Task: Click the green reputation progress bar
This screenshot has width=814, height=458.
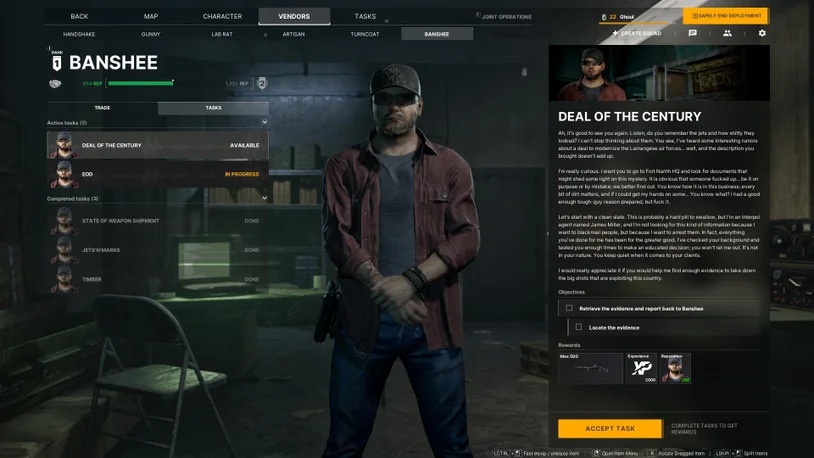Action: [140, 83]
